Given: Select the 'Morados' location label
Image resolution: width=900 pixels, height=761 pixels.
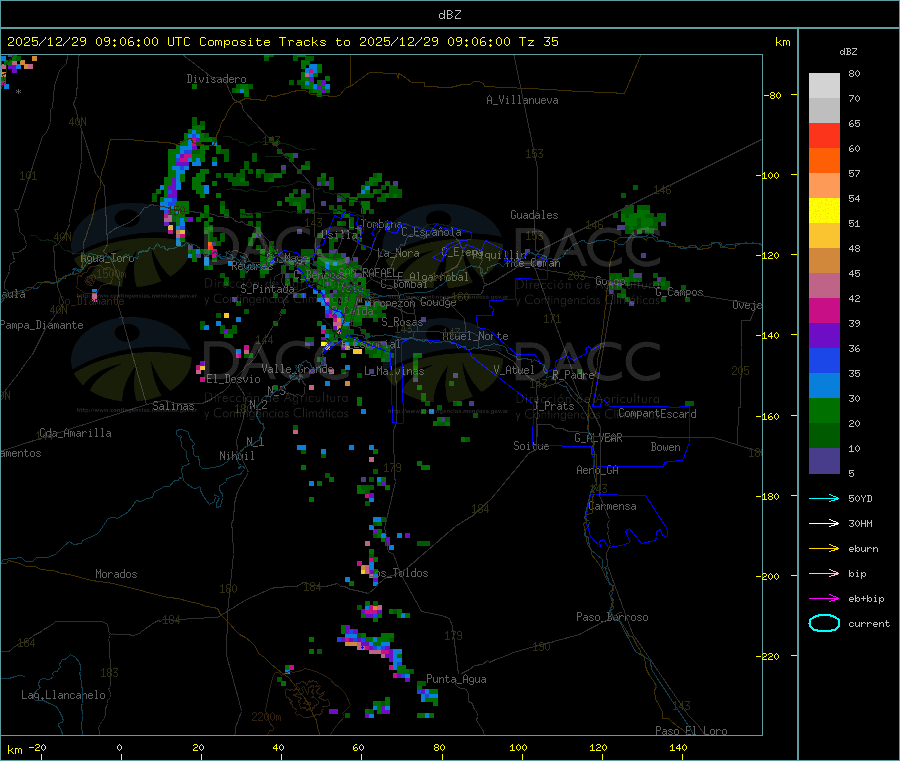Looking at the screenshot, I should click(x=116, y=574).
